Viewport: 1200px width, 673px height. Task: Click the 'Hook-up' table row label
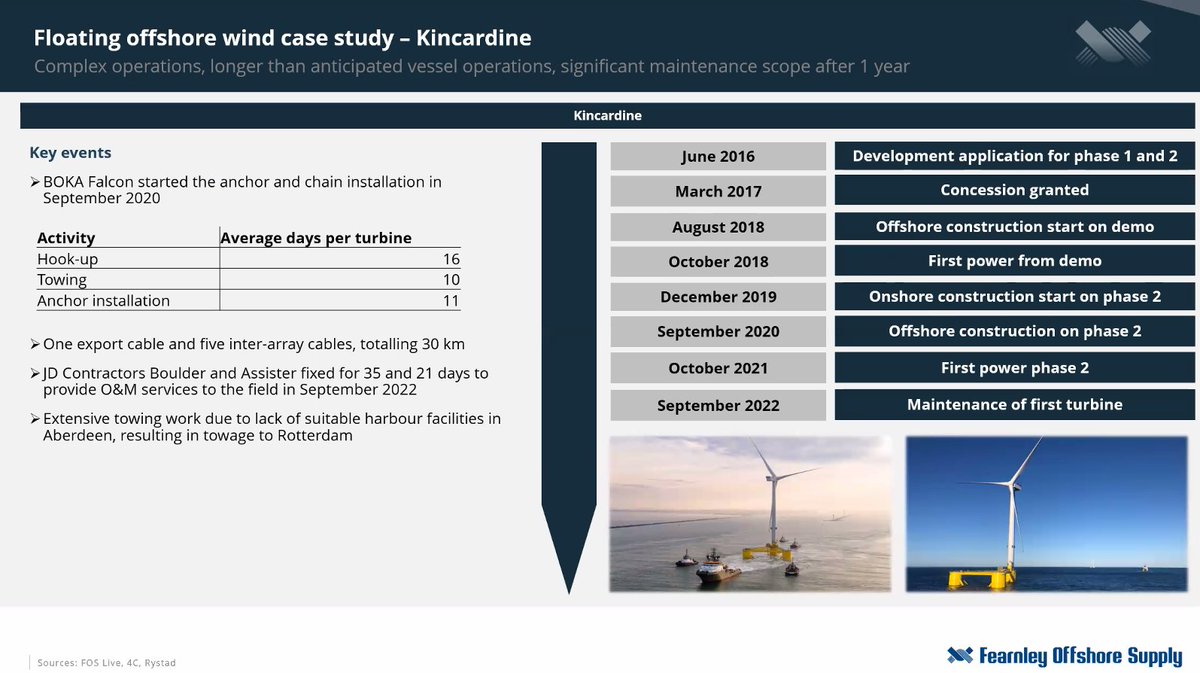coord(68,259)
